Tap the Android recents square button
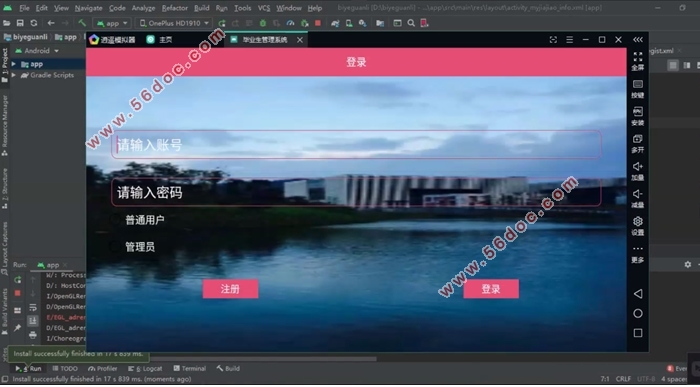This screenshot has height=387, width=700. pos(638,333)
